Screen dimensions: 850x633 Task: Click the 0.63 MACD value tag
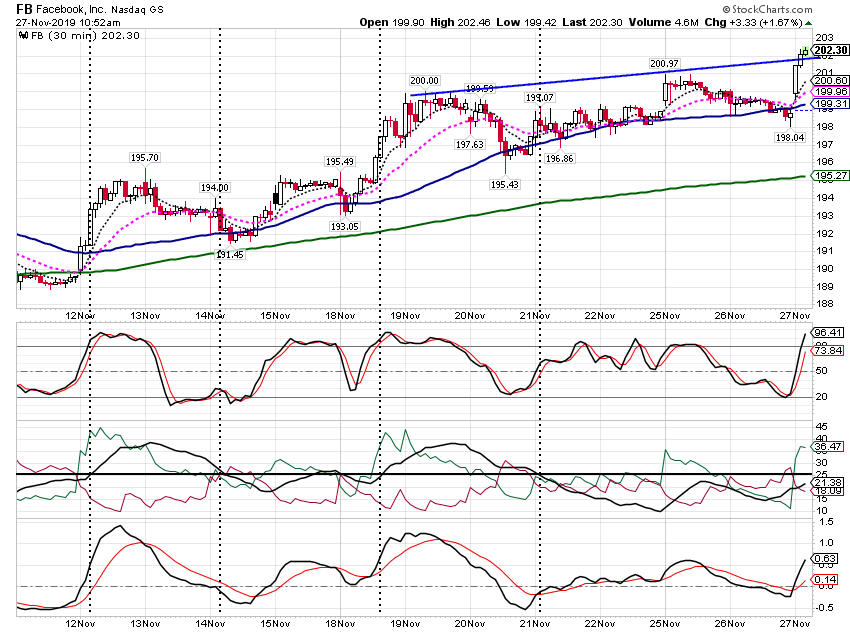pos(825,559)
